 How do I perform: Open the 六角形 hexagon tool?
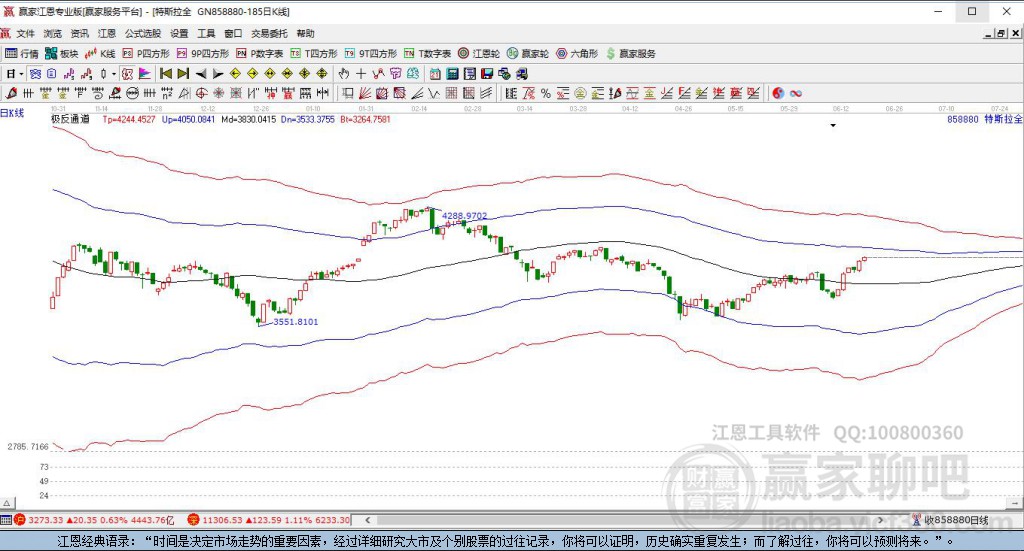click(577, 54)
